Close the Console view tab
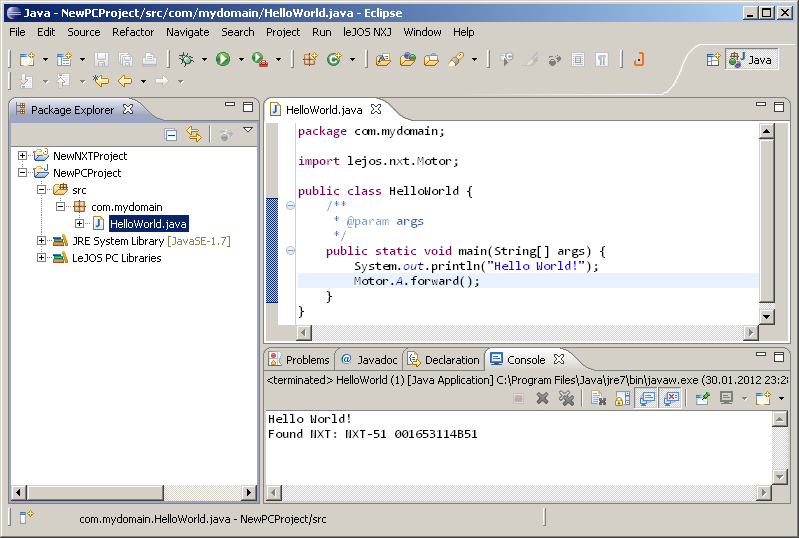The height and width of the screenshot is (538, 799). click(x=559, y=359)
